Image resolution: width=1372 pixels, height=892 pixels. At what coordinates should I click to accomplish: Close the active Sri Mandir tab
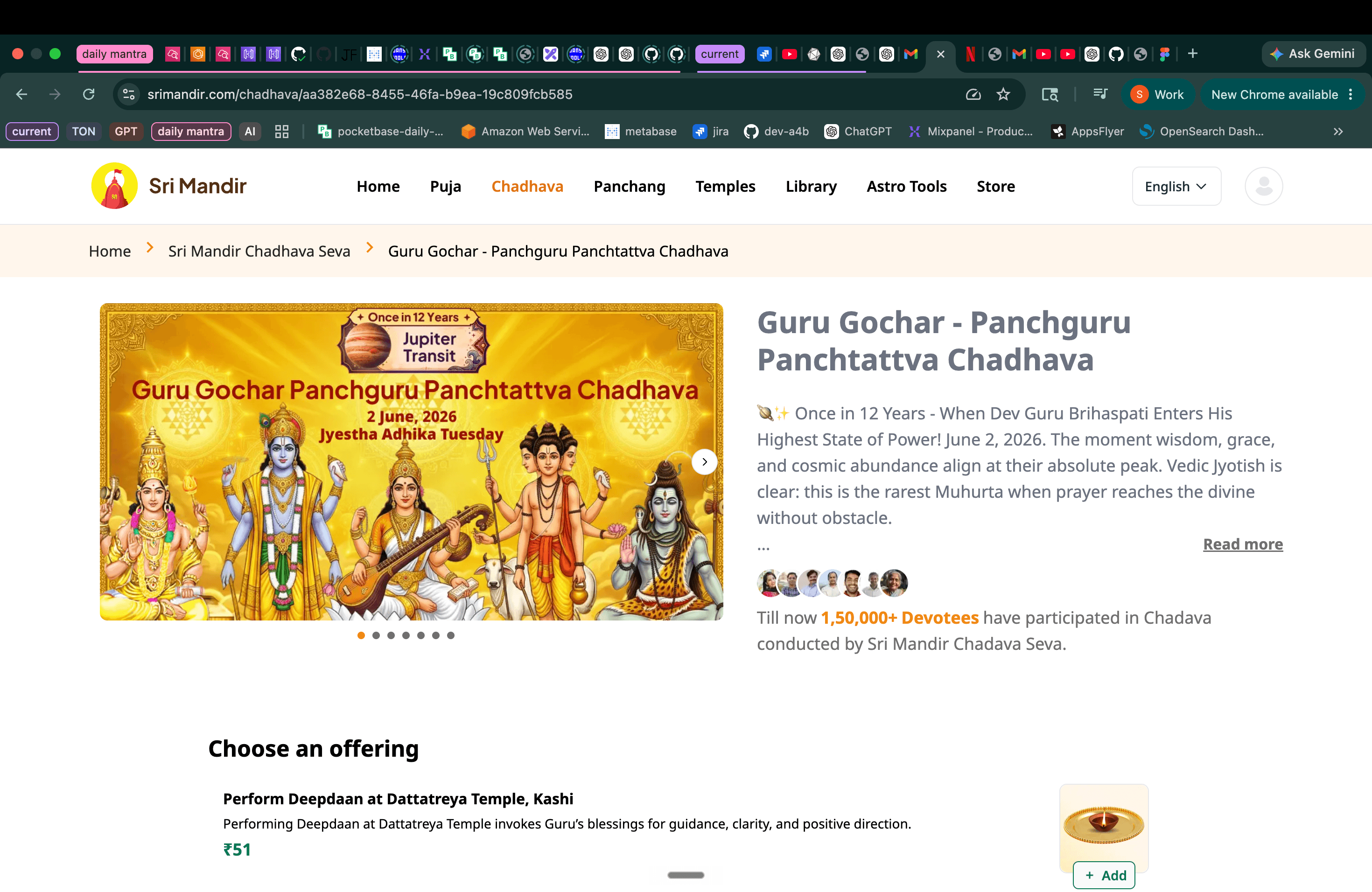pyautogui.click(x=941, y=54)
